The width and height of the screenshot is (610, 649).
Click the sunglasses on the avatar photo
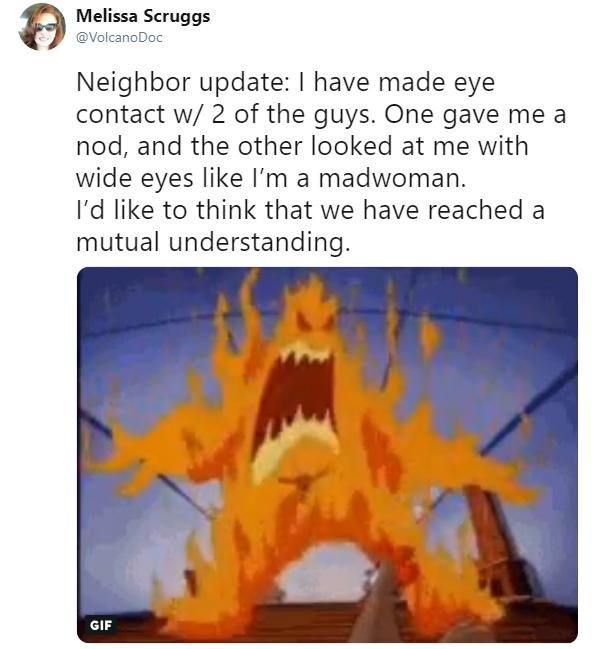click(45, 27)
